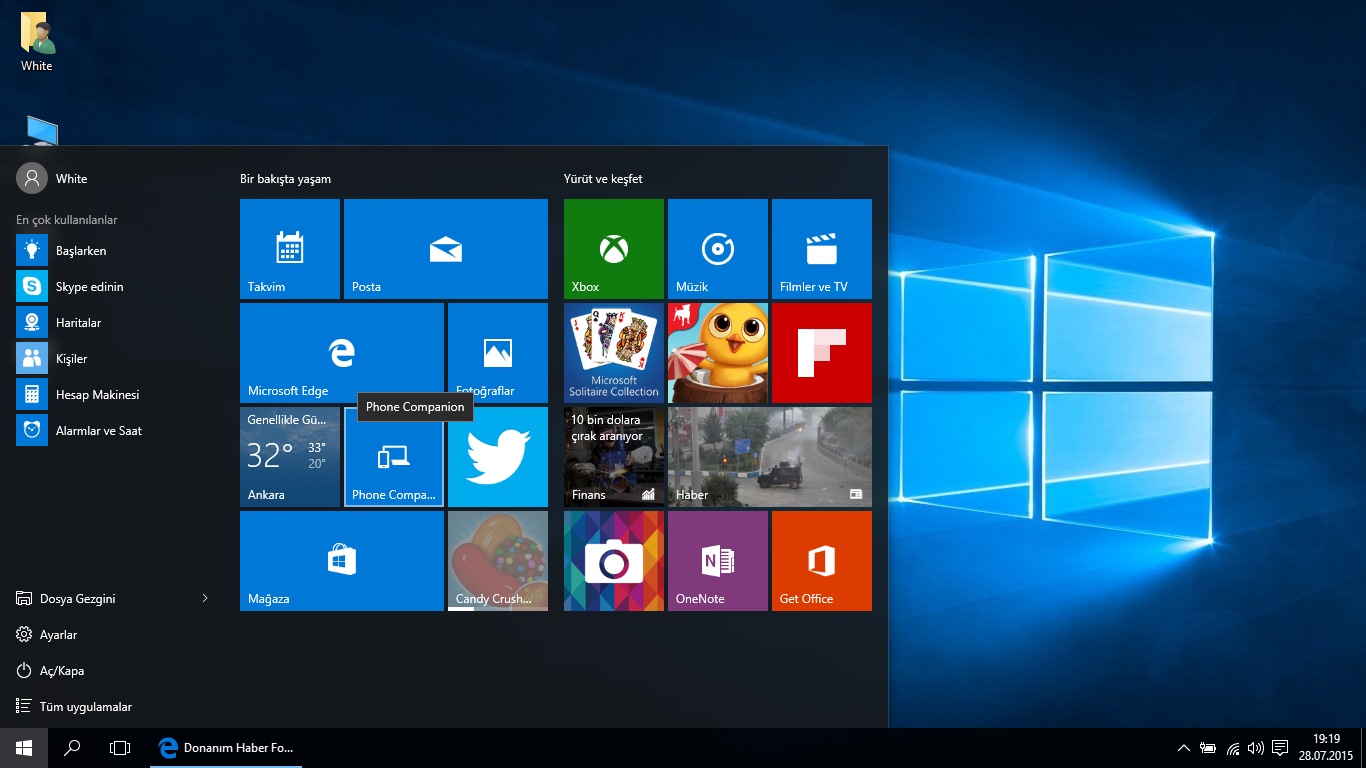Screen dimensions: 1366x768
Task: Launch the Candy Crush tile
Action: (x=498, y=561)
